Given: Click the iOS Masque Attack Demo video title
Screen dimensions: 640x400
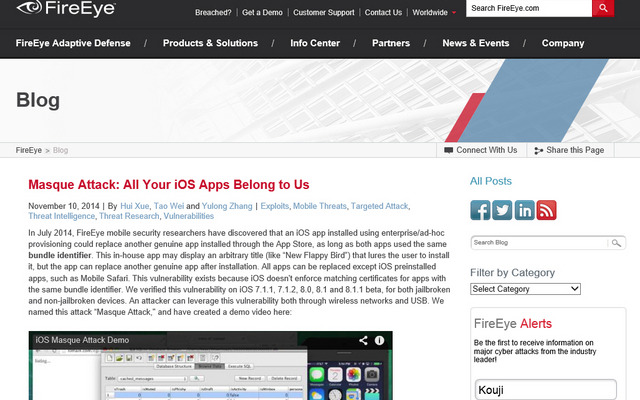Looking at the screenshot, I should coord(82,340).
